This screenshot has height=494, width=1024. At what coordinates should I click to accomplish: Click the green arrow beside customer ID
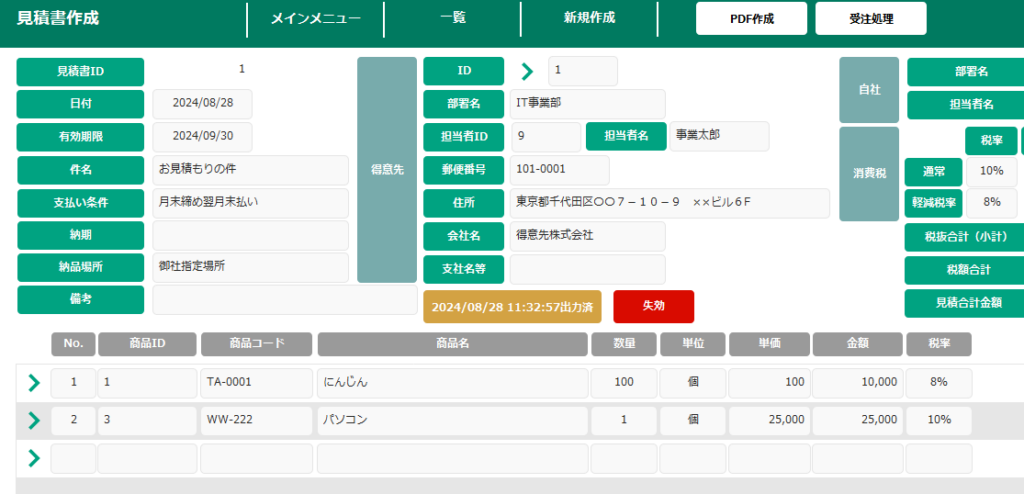[527, 71]
